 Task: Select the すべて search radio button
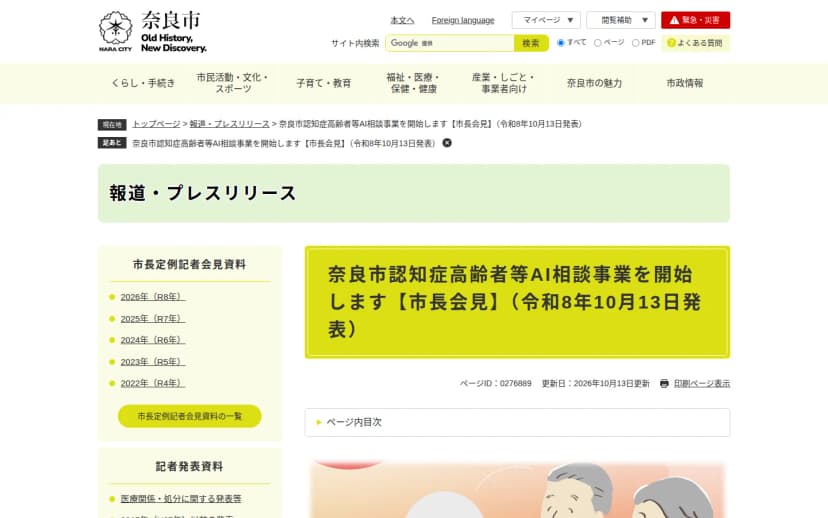561,43
